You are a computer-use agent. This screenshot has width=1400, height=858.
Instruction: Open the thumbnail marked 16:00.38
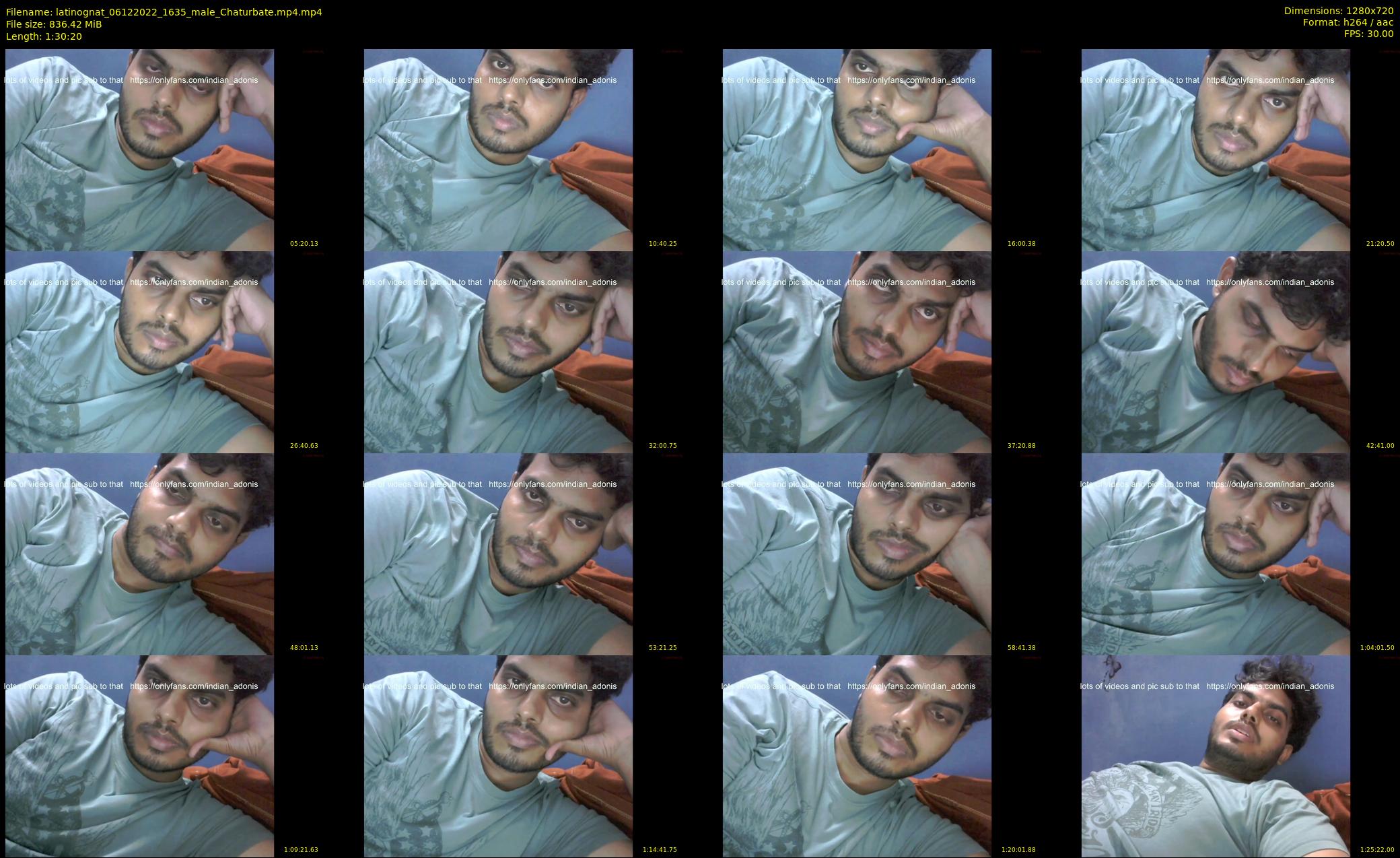(857, 150)
